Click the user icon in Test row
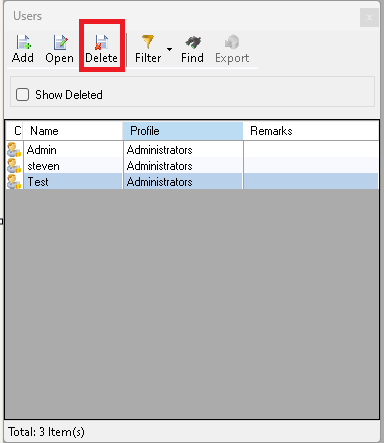Image resolution: width=384 pixels, height=443 pixels. (14, 182)
